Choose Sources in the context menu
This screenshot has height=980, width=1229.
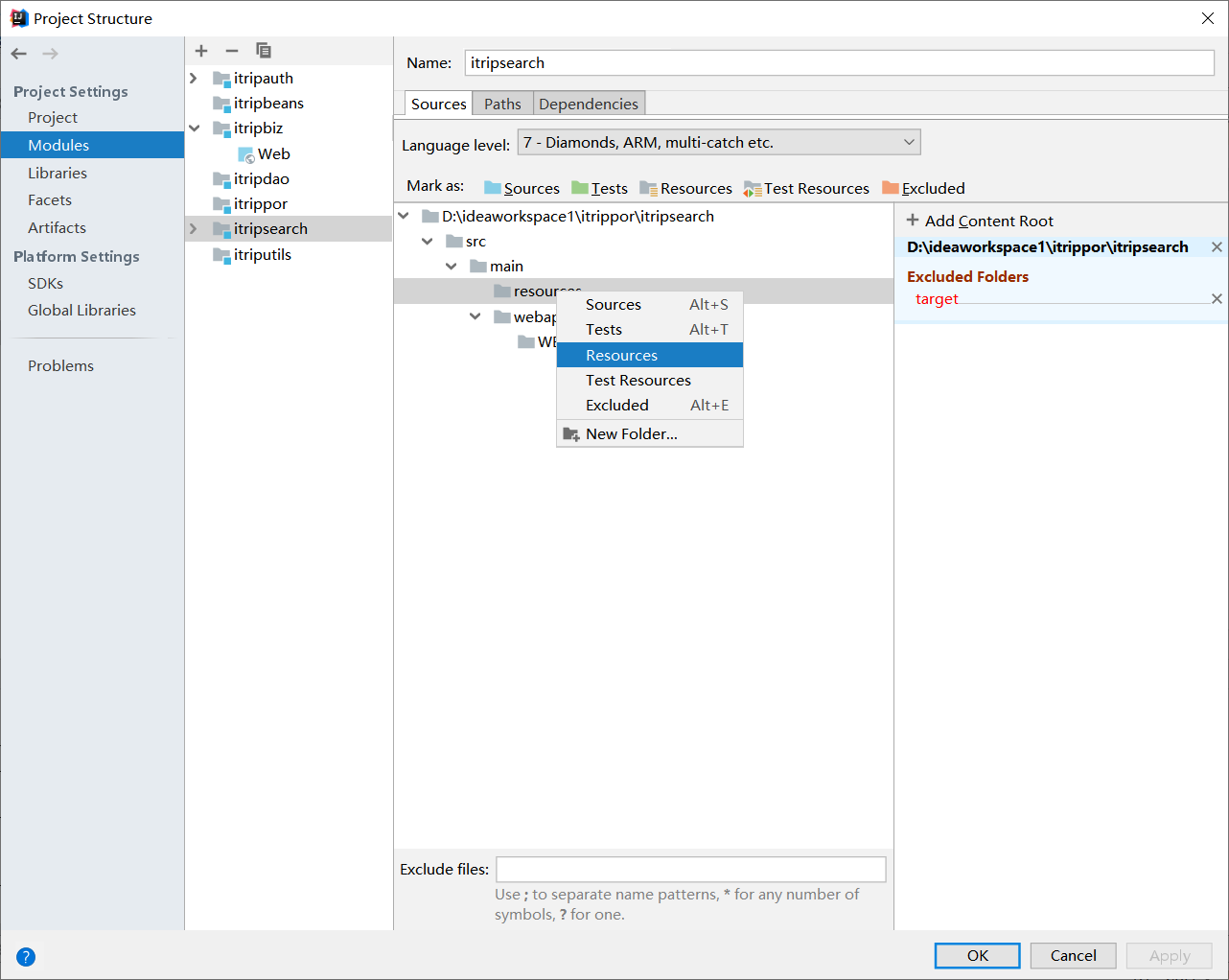tap(650, 304)
